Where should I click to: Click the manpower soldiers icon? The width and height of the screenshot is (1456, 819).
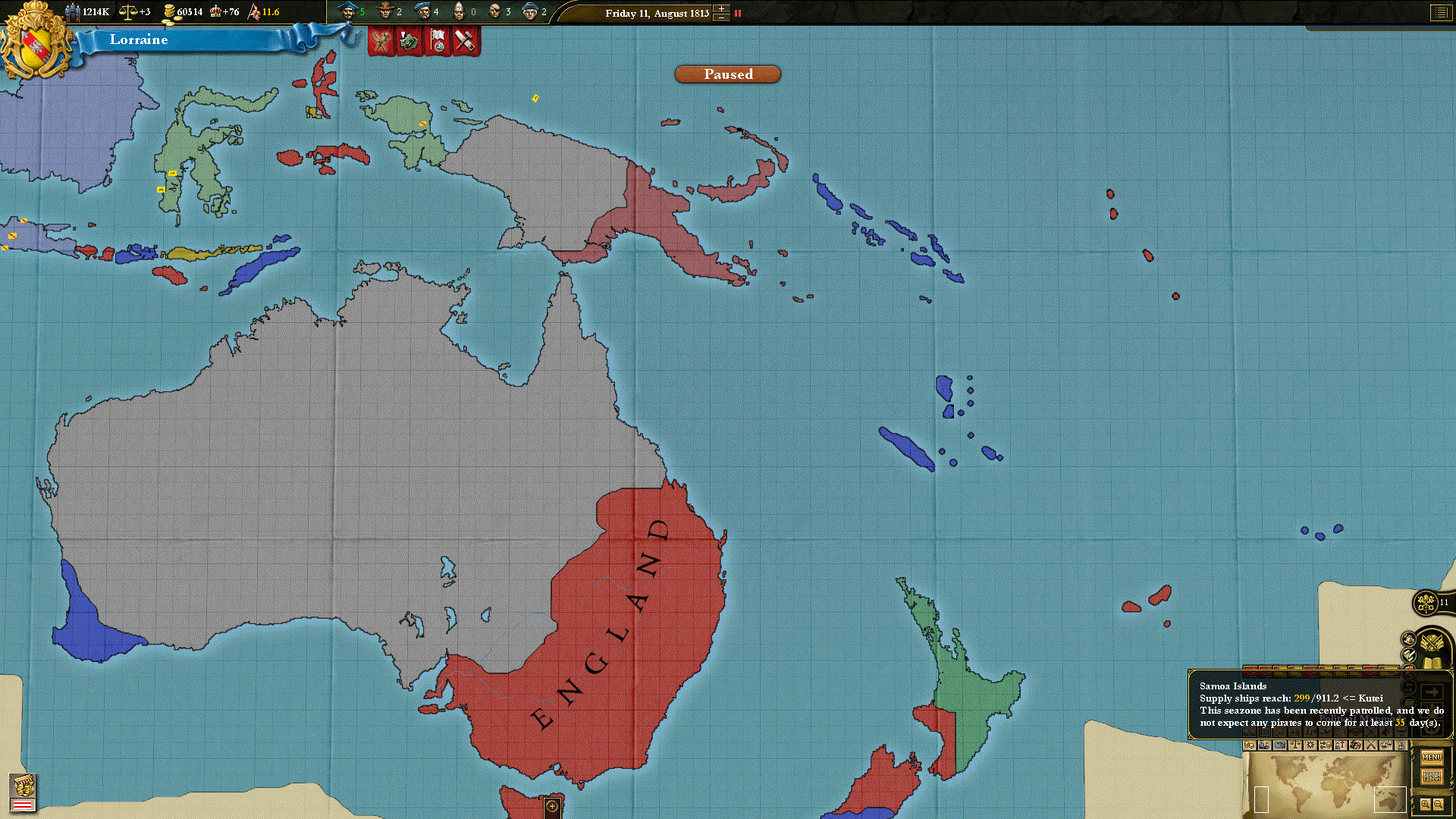(73, 11)
